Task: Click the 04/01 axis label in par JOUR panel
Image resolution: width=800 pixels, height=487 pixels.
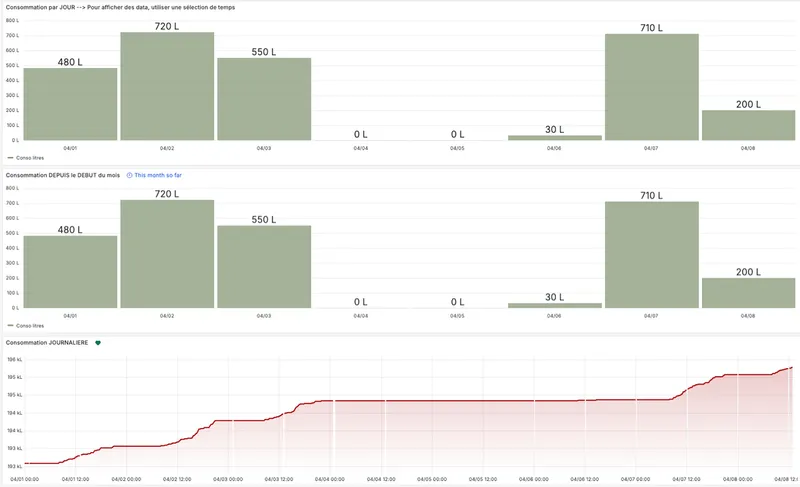Action: click(x=70, y=148)
